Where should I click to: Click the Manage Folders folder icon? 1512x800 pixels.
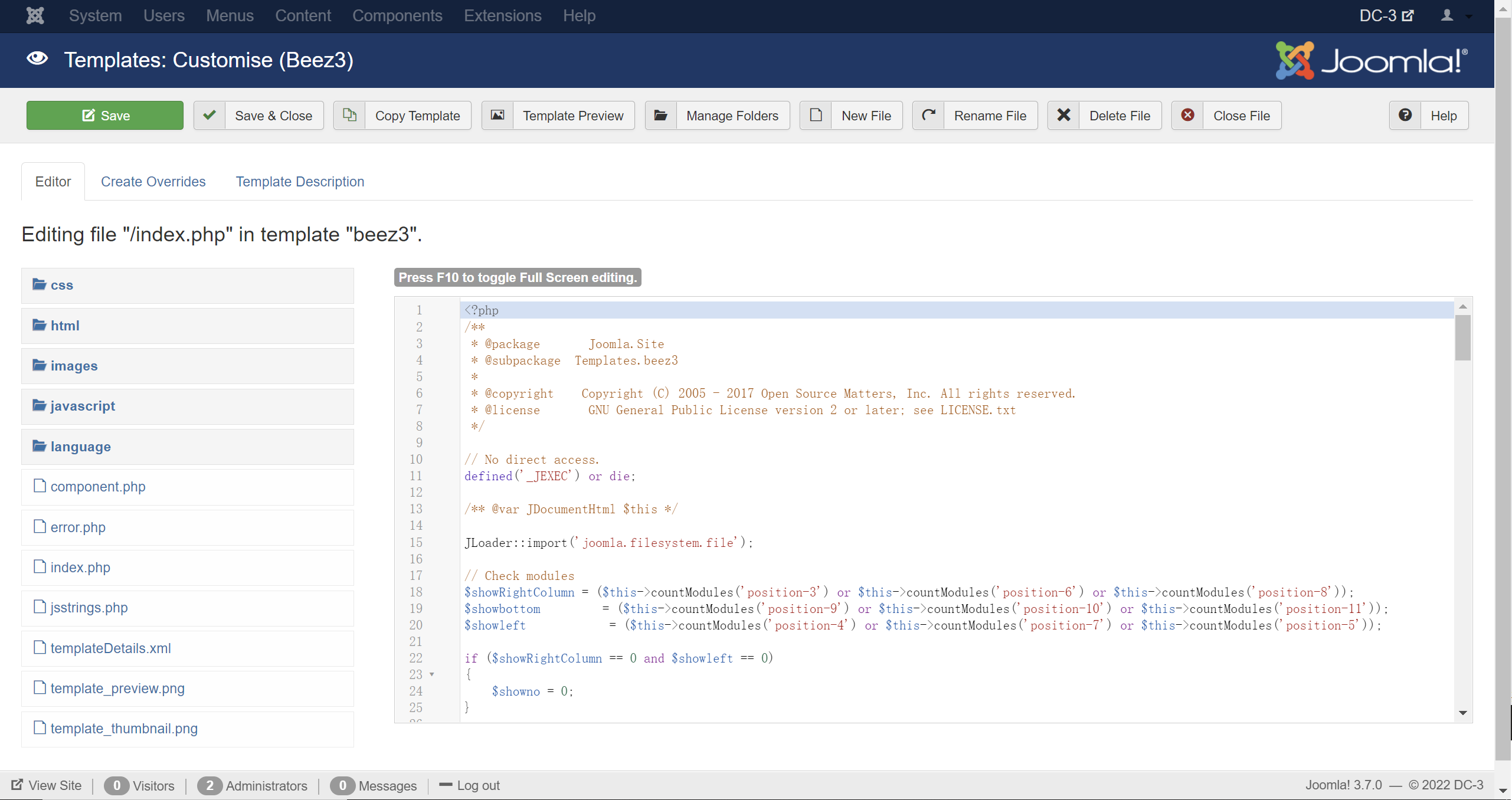[661, 116]
